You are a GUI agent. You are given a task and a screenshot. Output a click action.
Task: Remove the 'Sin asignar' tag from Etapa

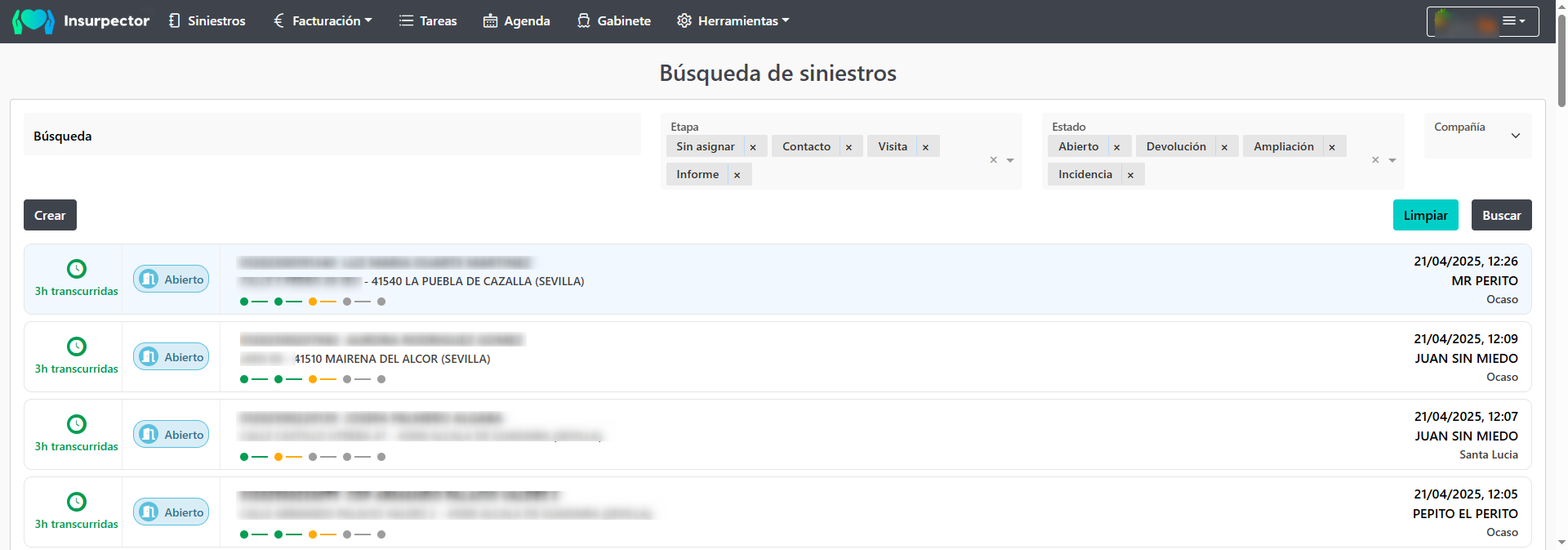(x=753, y=147)
